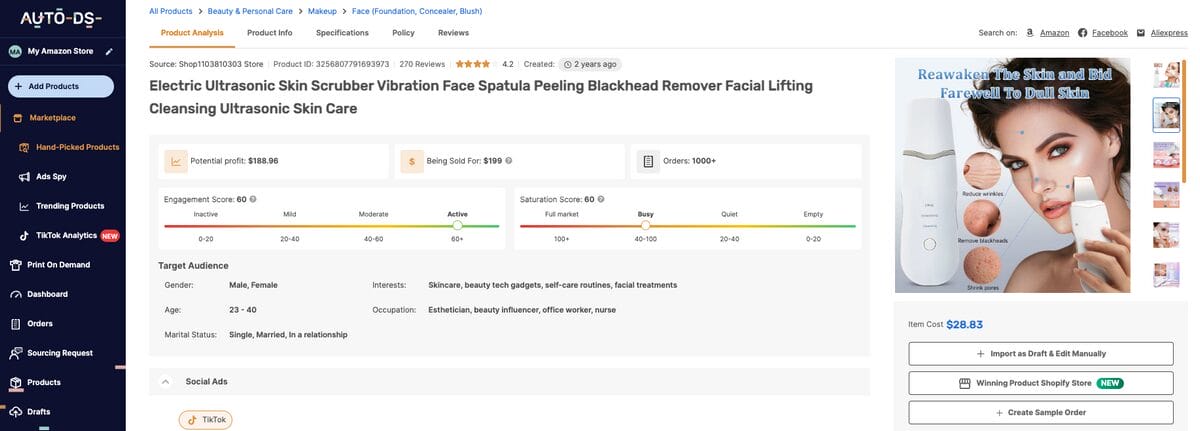Click the Sourcing Request icon
Viewport: 1200px width, 431px height.
[x=16, y=353]
